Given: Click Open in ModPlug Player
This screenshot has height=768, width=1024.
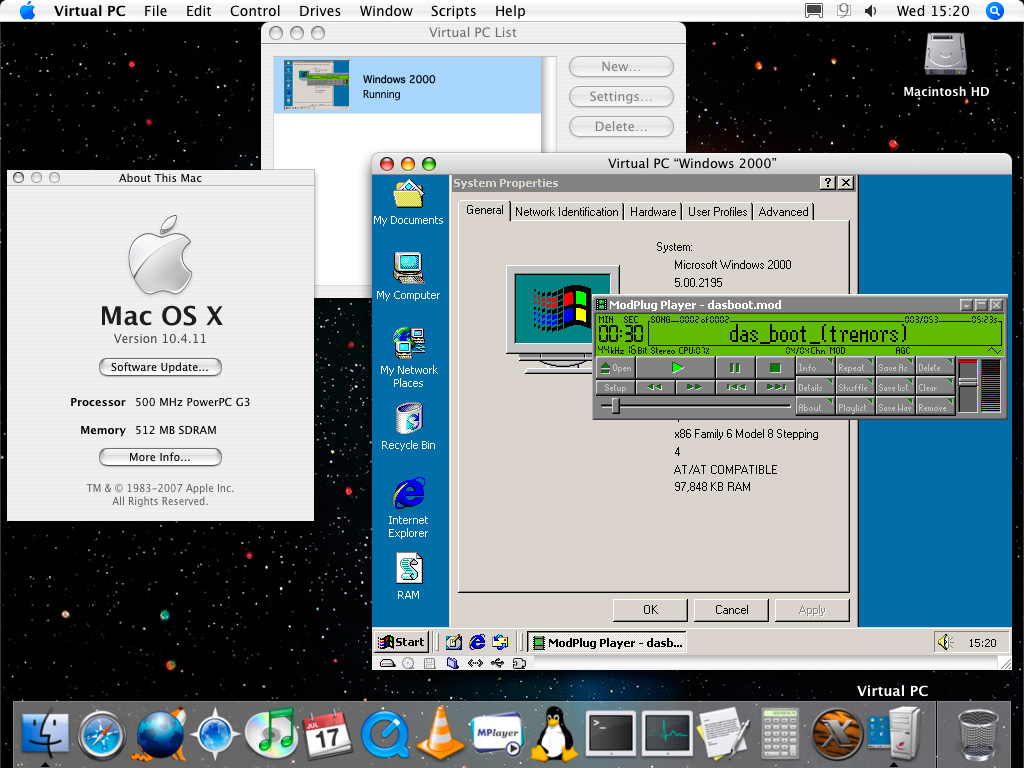Looking at the screenshot, I should (615, 368).
